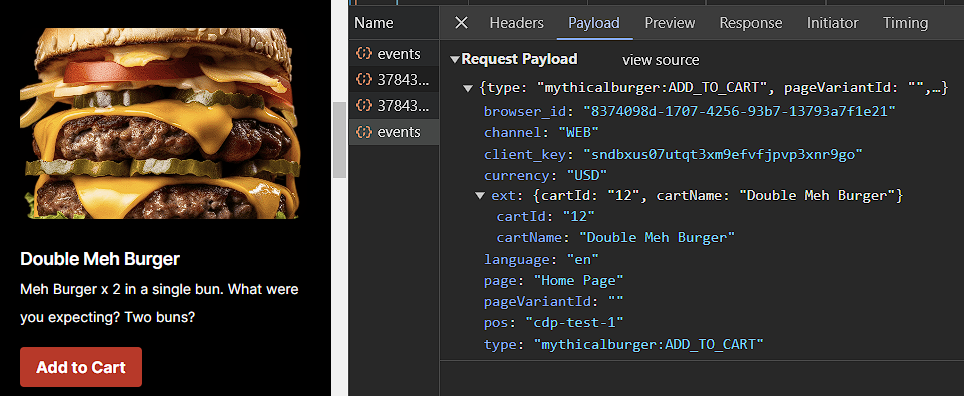
Task: Click the cartName "Double Meh Burger" child value
Action: (657, 237)
